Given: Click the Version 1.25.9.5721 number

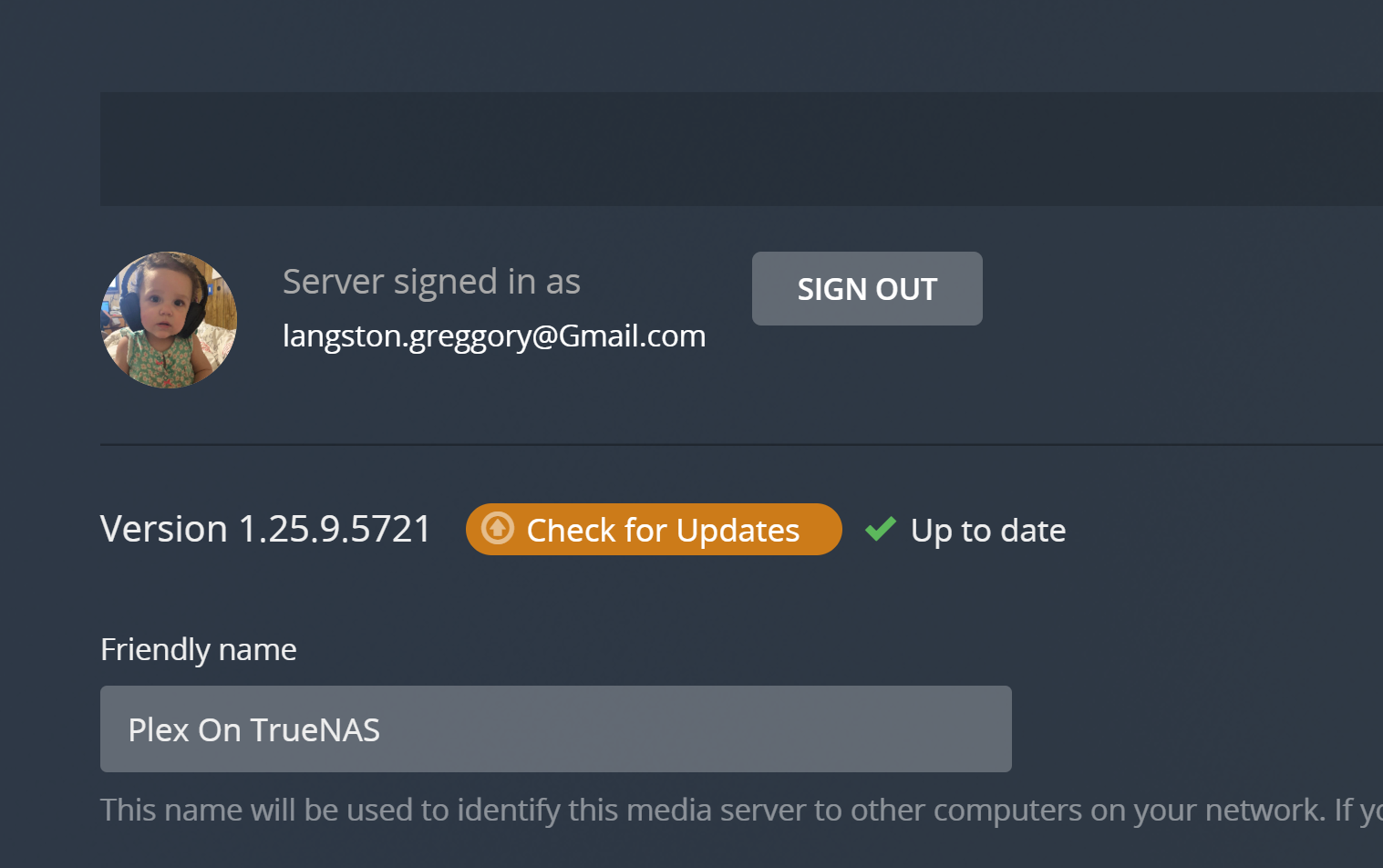Looking at the screenshot, I should coord(335,529).
